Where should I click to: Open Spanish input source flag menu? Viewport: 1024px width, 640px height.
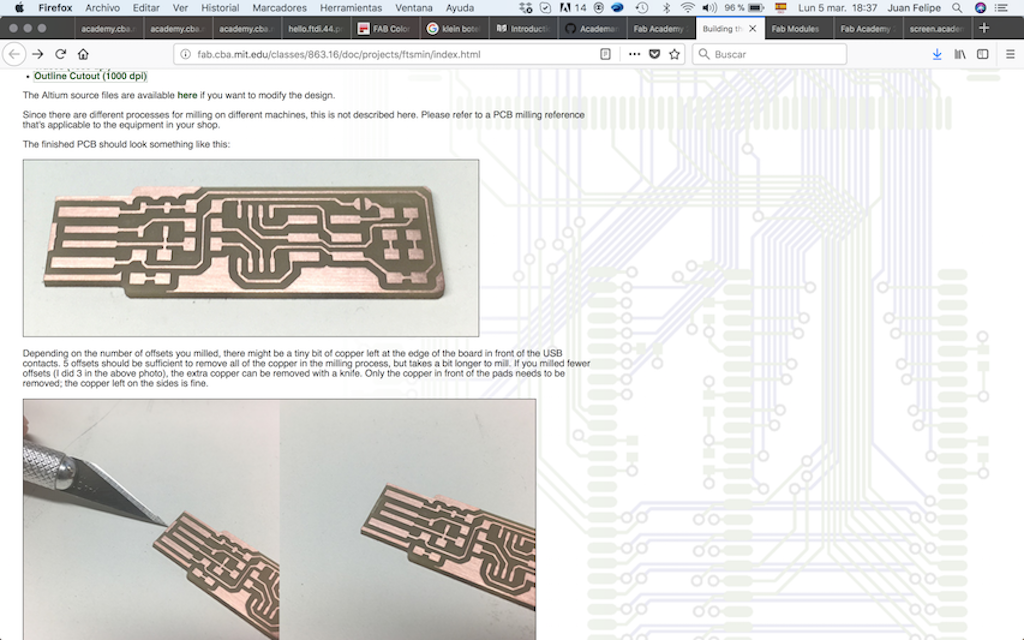click(780, 8)
